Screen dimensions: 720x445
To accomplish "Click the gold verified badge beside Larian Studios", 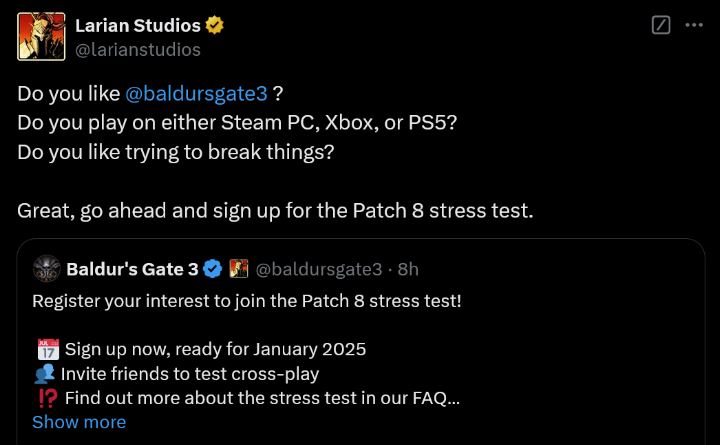I will (x=215, y=26).
